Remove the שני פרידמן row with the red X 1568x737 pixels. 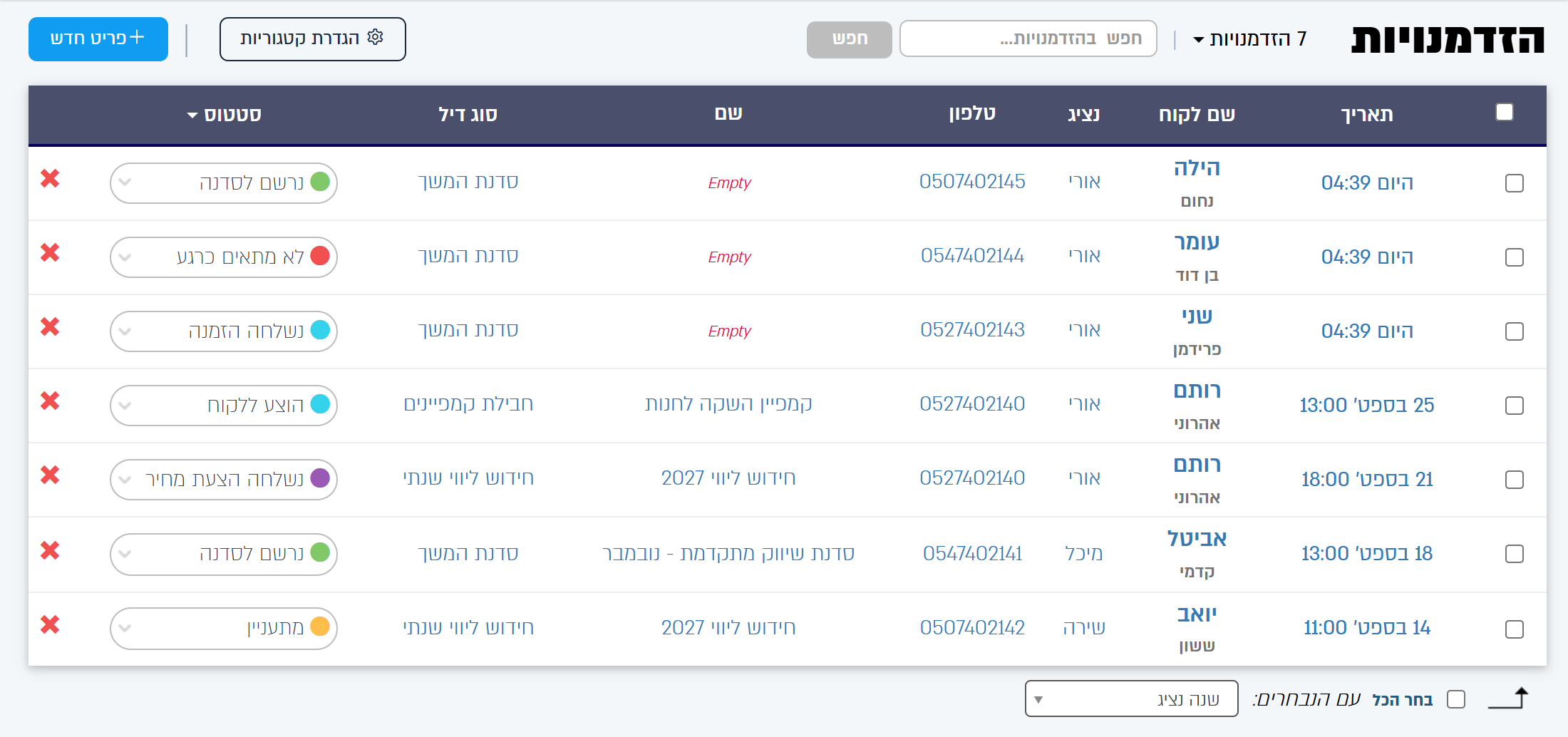(50, 326)
